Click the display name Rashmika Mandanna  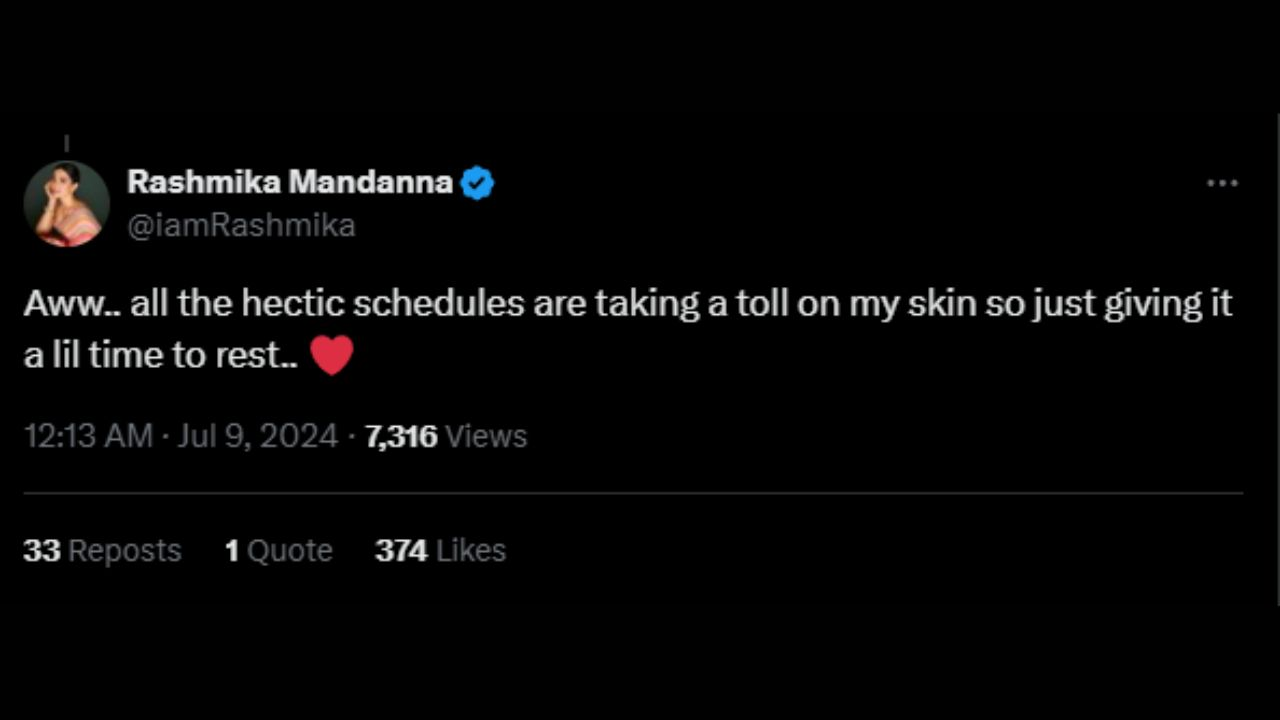pos(290,183)
